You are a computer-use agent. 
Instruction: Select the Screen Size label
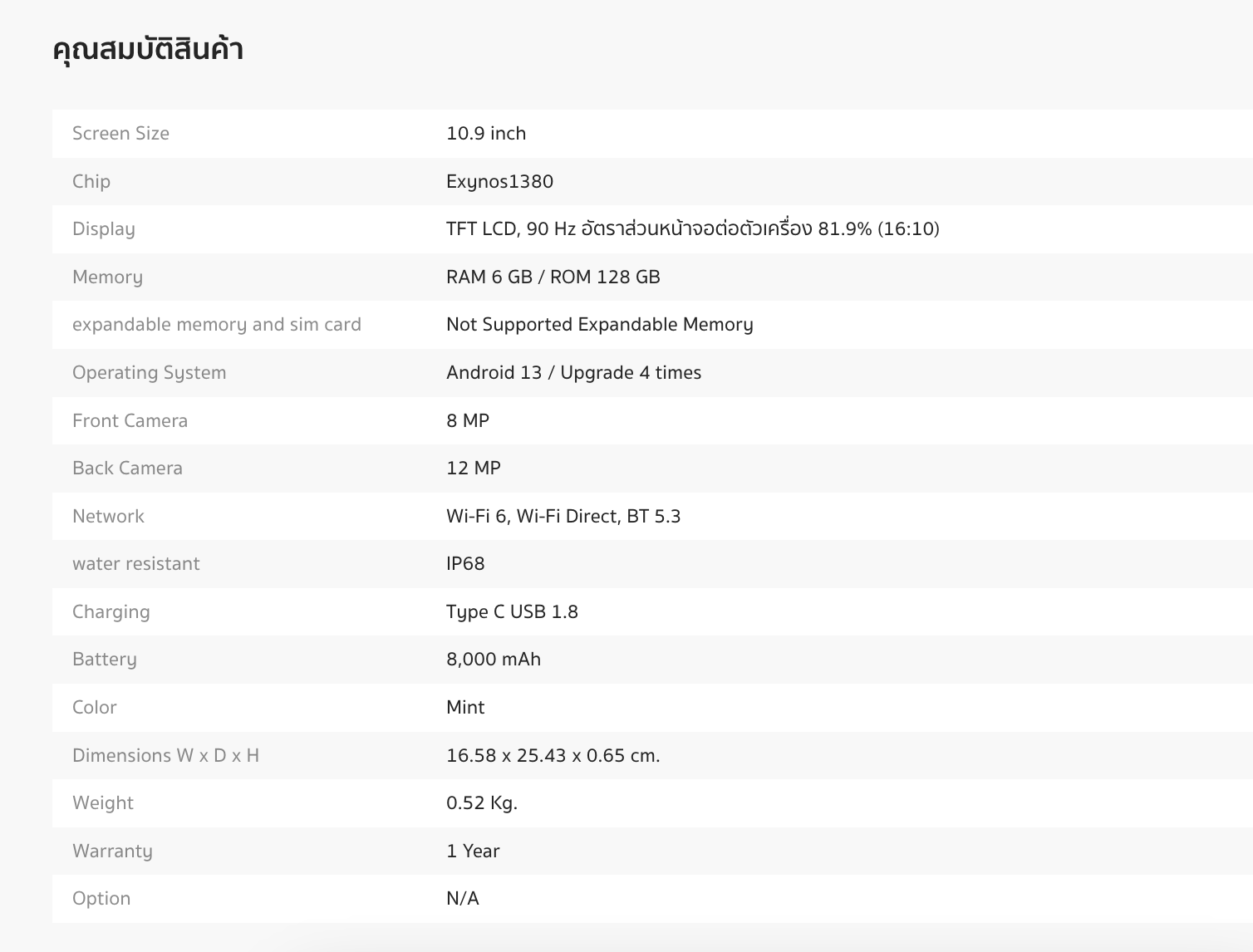pyautogui.click(x=120, y=133)
